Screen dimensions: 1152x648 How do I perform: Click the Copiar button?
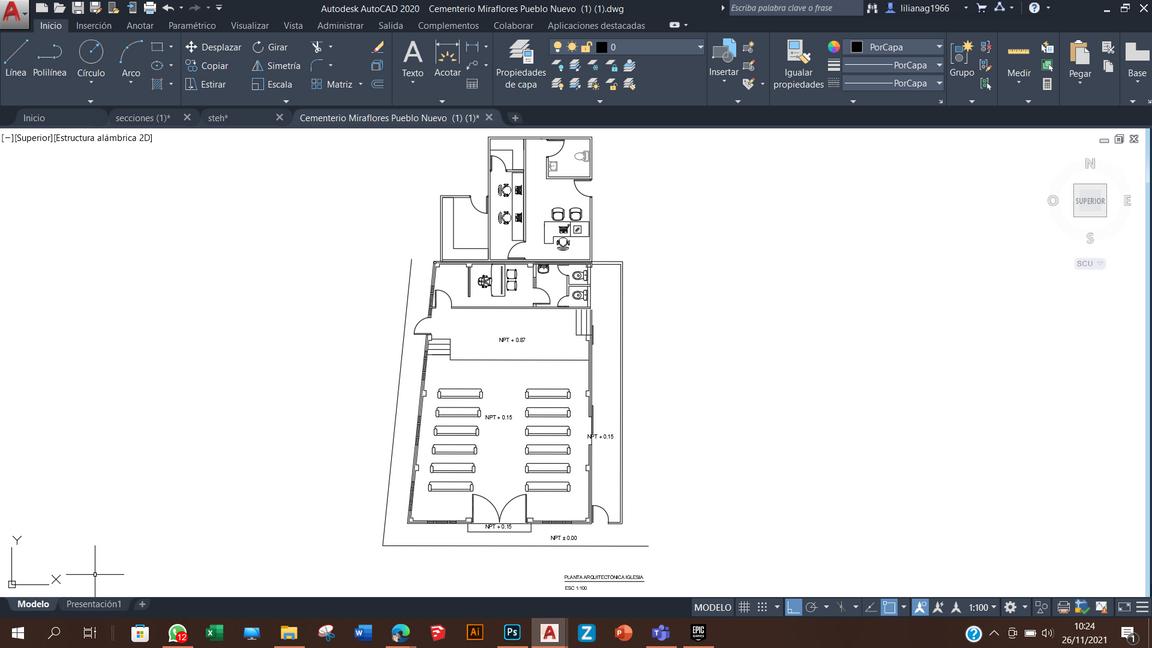(207, 65)
